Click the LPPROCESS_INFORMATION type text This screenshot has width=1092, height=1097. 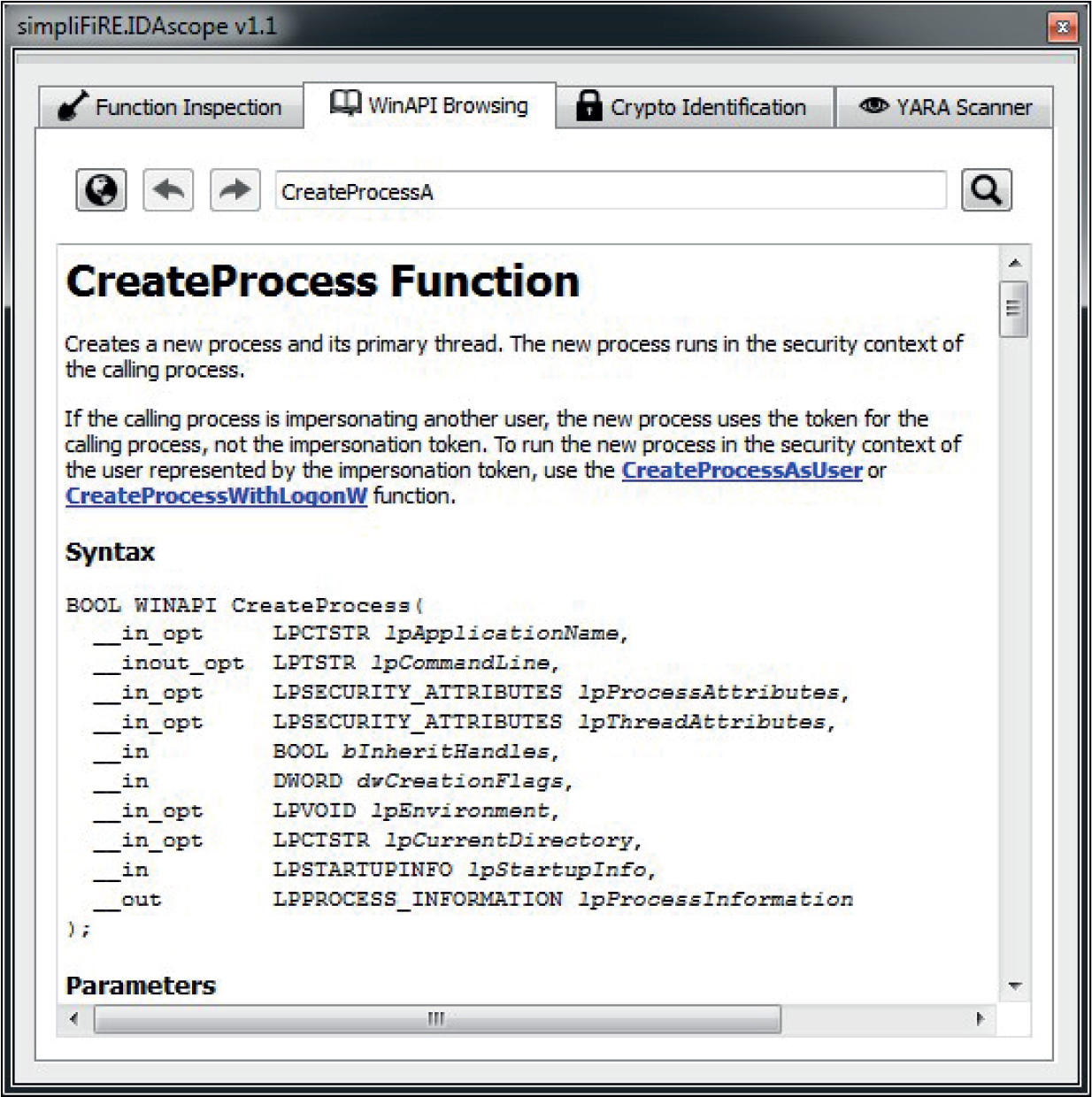(x=418, y=899)
